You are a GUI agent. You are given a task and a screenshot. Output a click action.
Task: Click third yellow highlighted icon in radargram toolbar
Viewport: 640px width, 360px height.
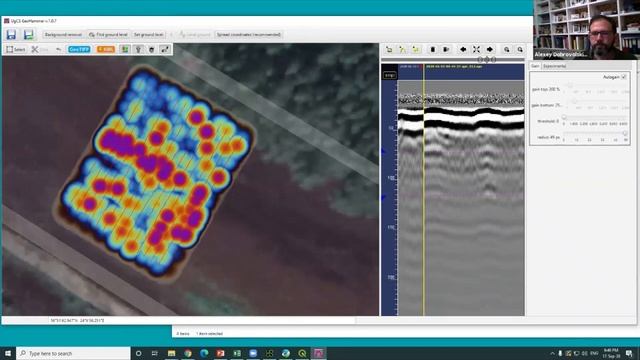click(x=416, y=49)
